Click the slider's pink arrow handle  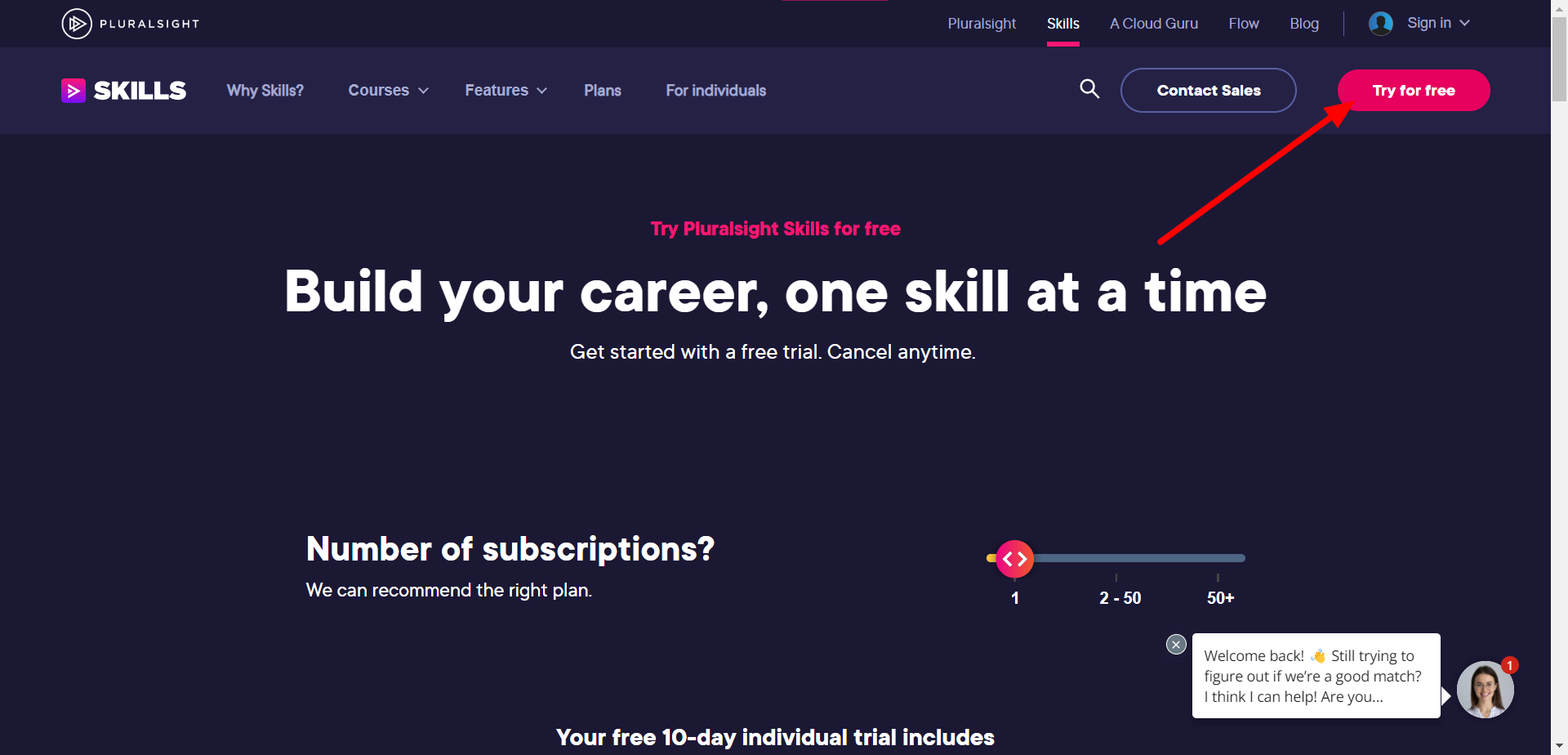point(1015,559)
